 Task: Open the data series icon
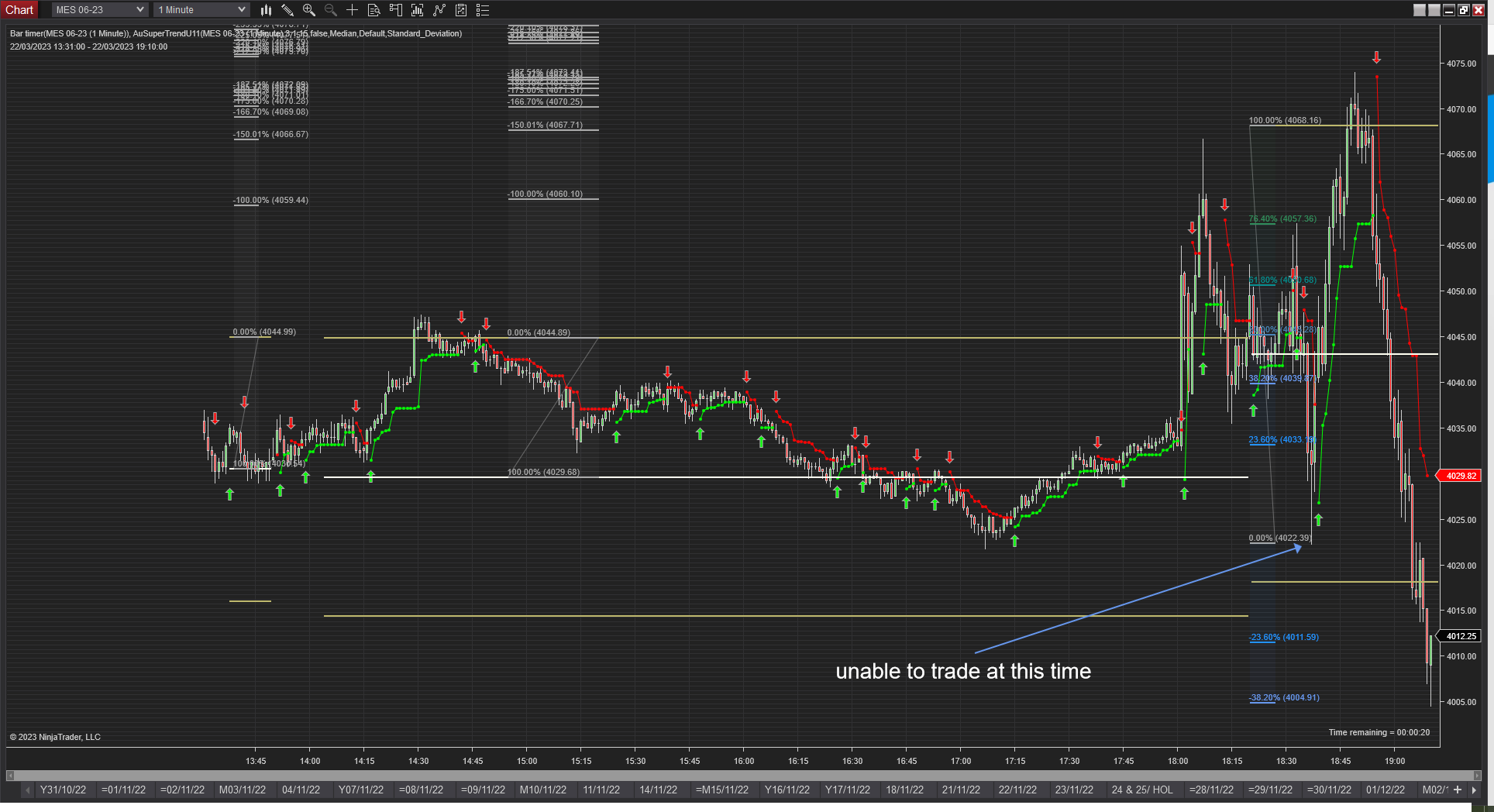(418, 10)
